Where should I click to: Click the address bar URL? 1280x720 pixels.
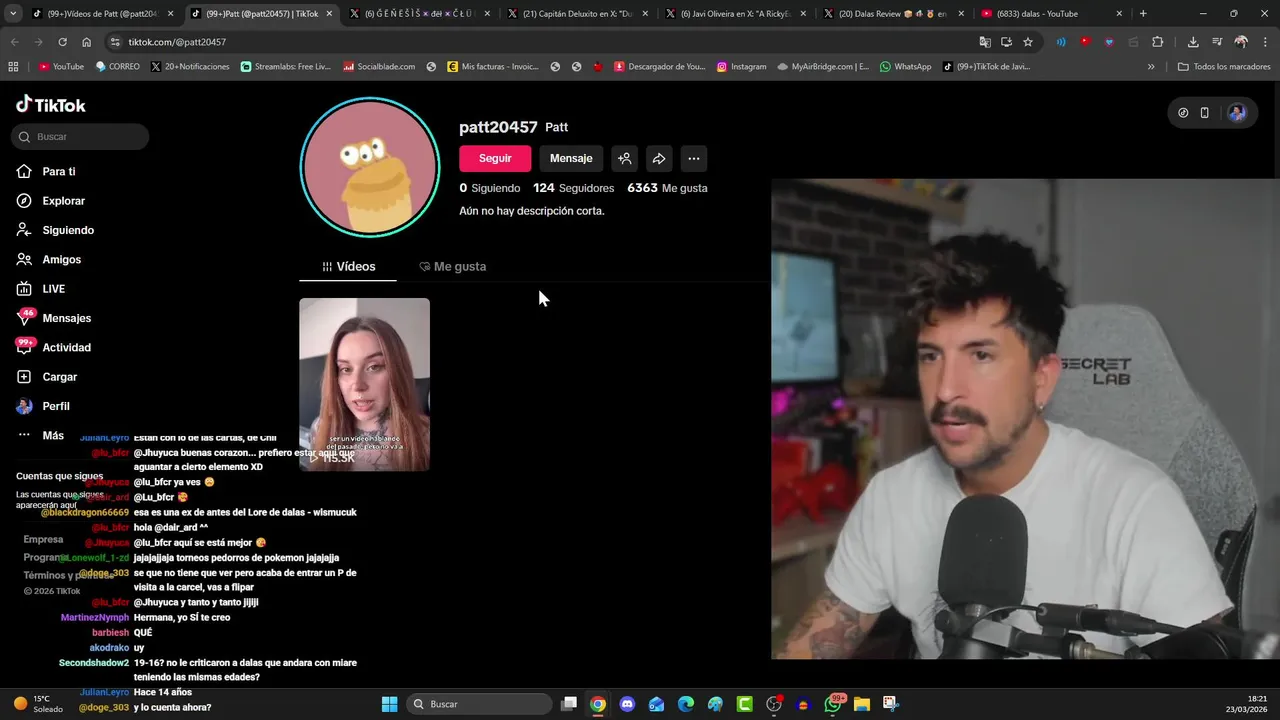(177, 42)
